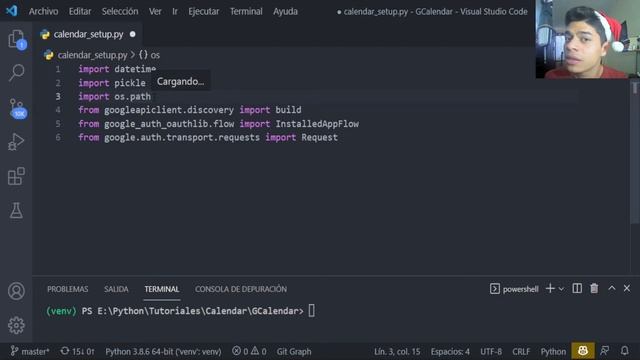This screenshot has height=360, width=640.
Task: Click line number 6 in the gutter
Action: [x=58, y=137]
